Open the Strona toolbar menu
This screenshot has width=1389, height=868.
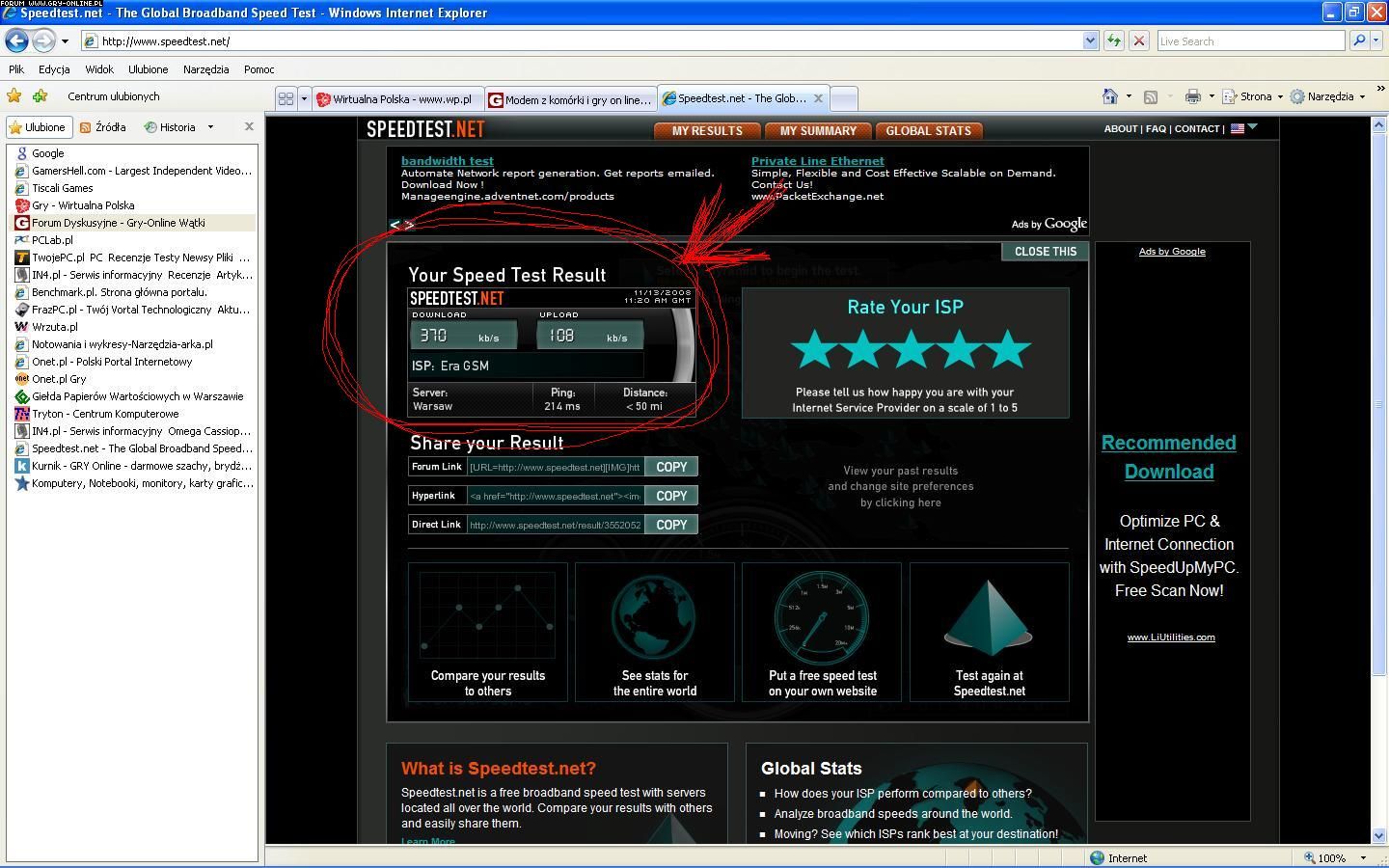pyautogui.click(x=1252, y=96)
